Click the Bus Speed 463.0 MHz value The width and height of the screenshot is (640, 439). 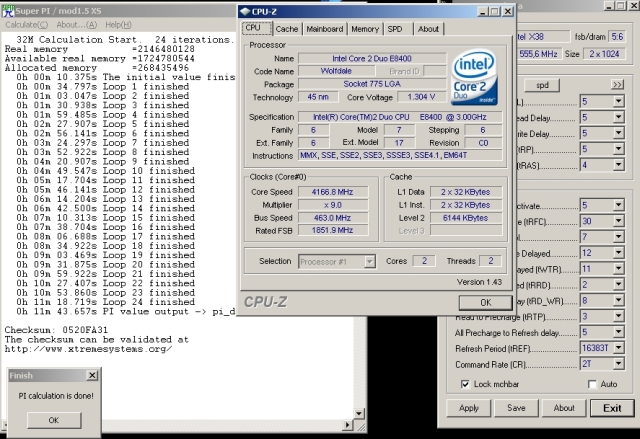point(333,218)
